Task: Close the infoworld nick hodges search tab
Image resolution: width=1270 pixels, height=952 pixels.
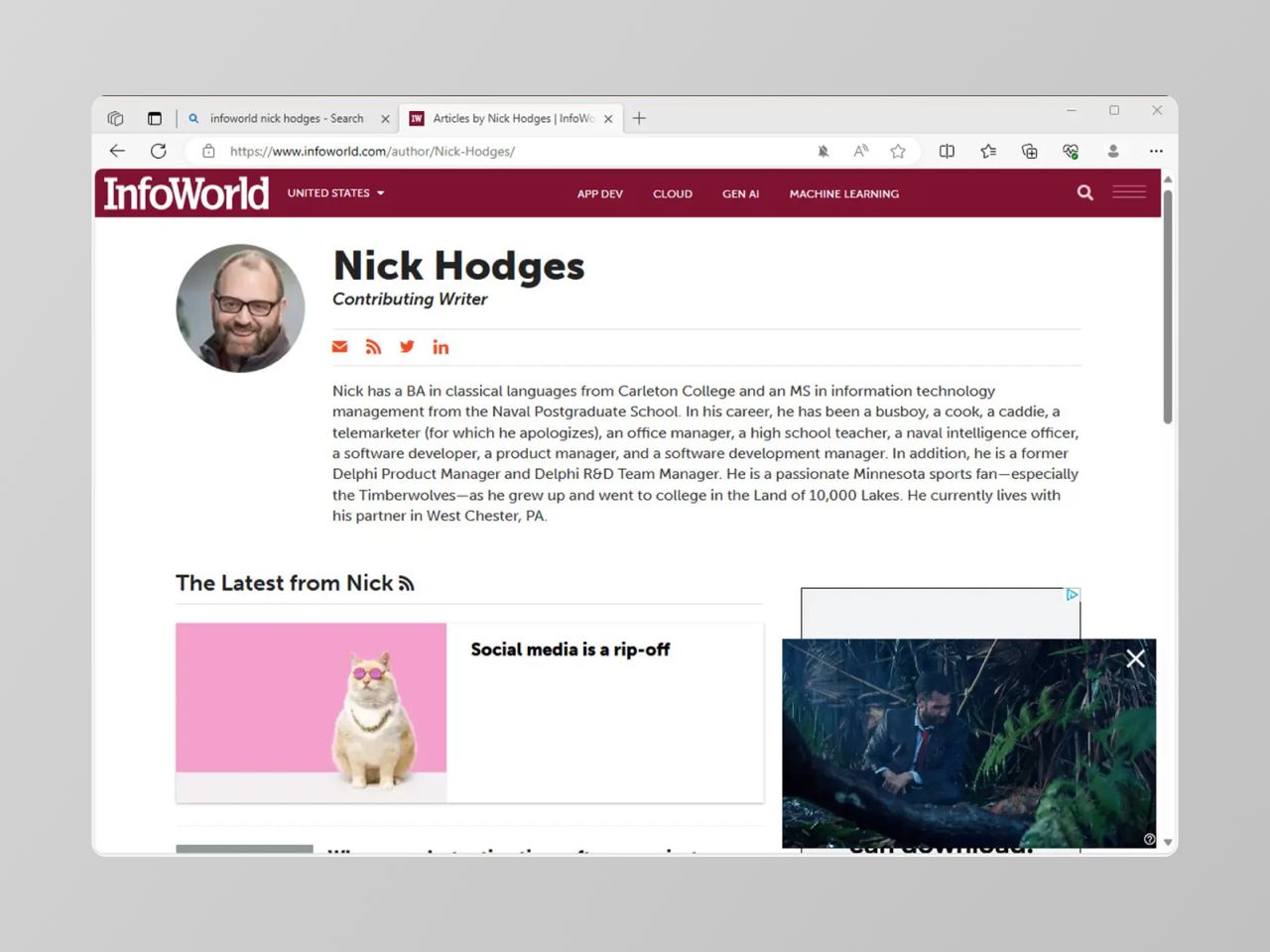Action: (385, 119)
